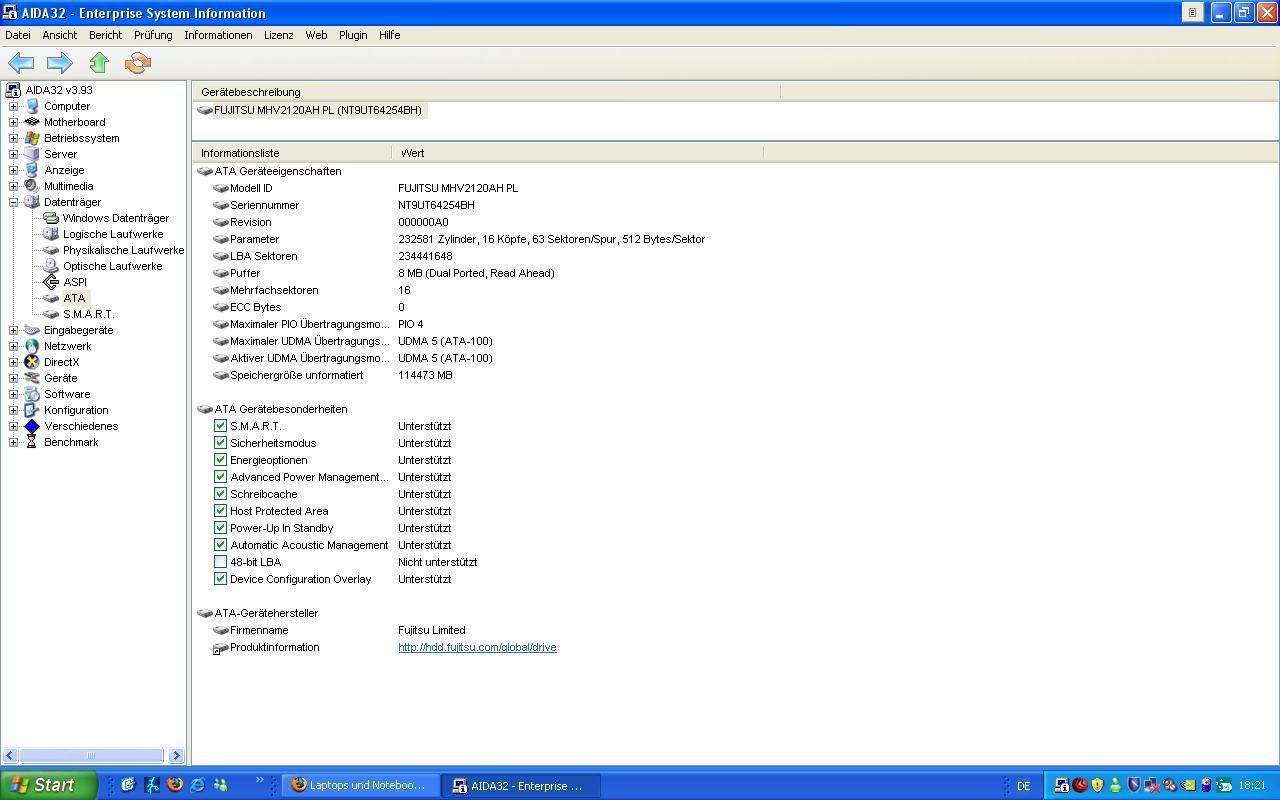The height and width of the screenshot is (800, 1280).
Task: Open the Windows Datenträger icon
Action: point(51,218)
